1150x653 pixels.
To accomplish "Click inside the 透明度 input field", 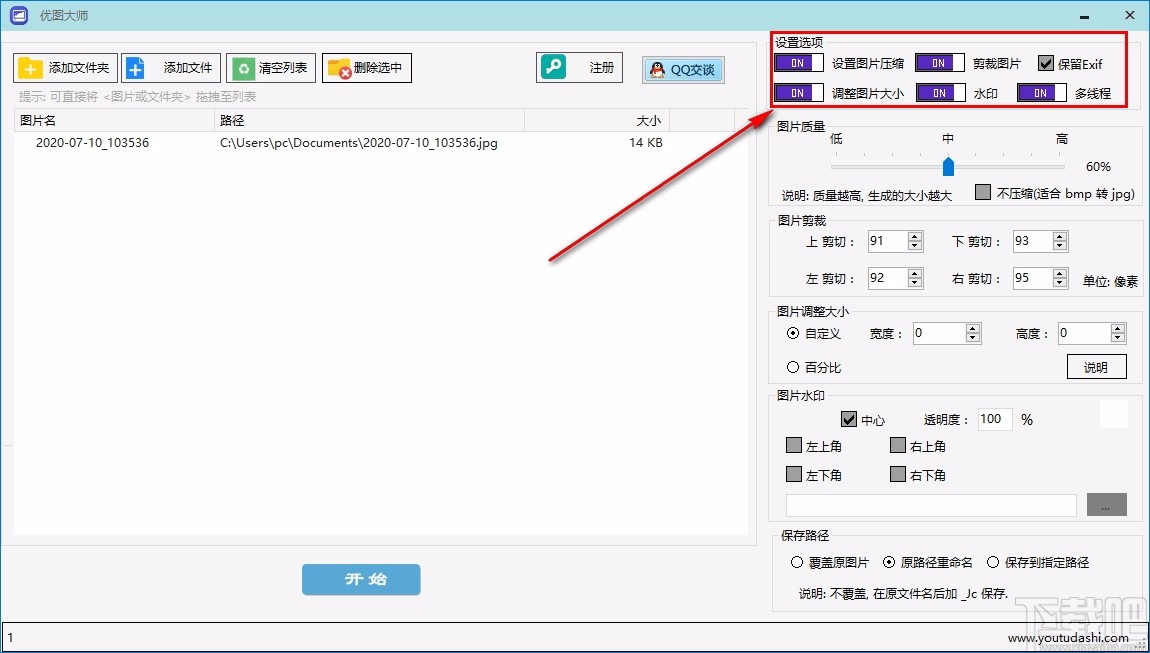I will 994,419.
